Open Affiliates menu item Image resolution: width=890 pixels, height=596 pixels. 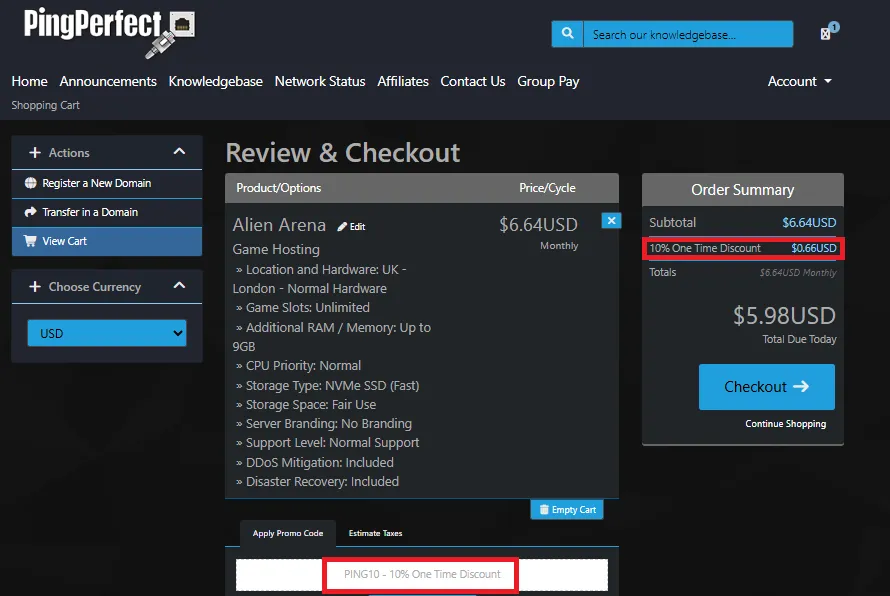403,81
